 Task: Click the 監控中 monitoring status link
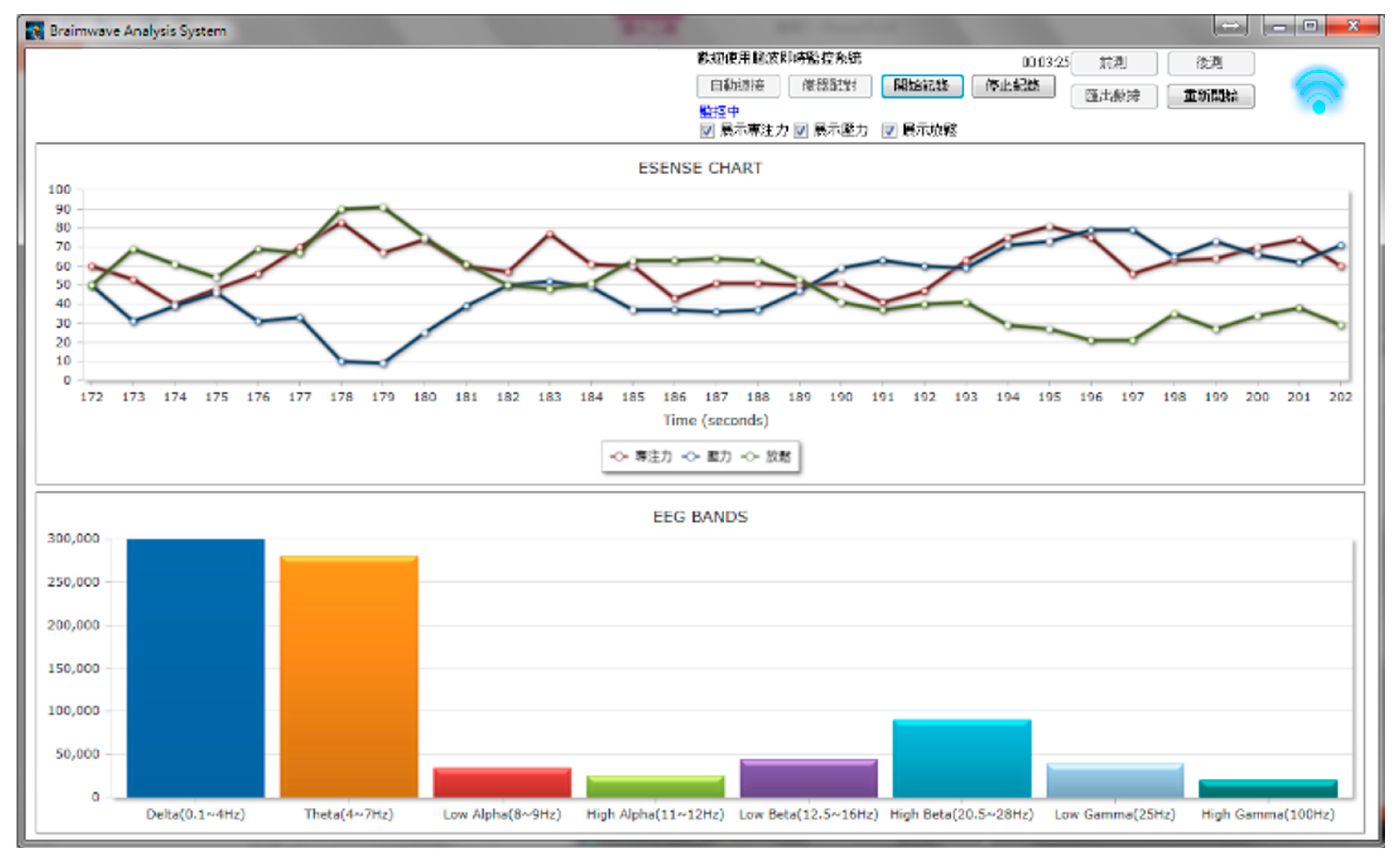(x=719, y=111)
